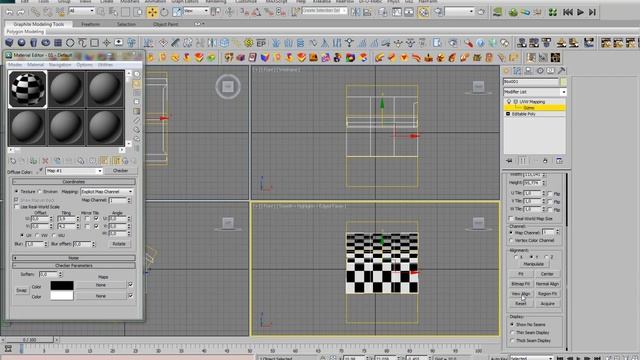The image size is (640, 360).
Task: Click the Rotate button in Coordinates
Action: click(x=119, y=244)
